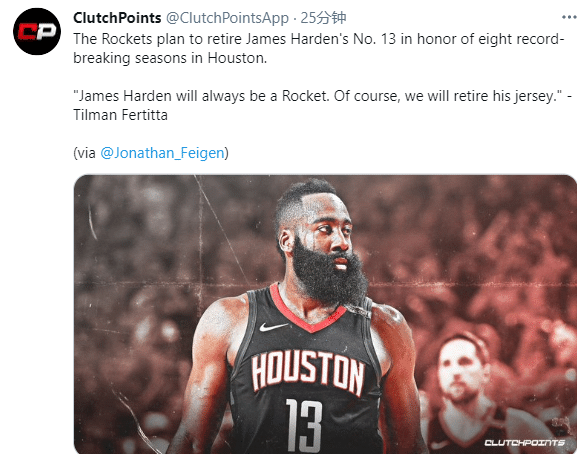Click the Nike swoosh on the jersey
The image size is (577, 454).
[x=273, y=327]
